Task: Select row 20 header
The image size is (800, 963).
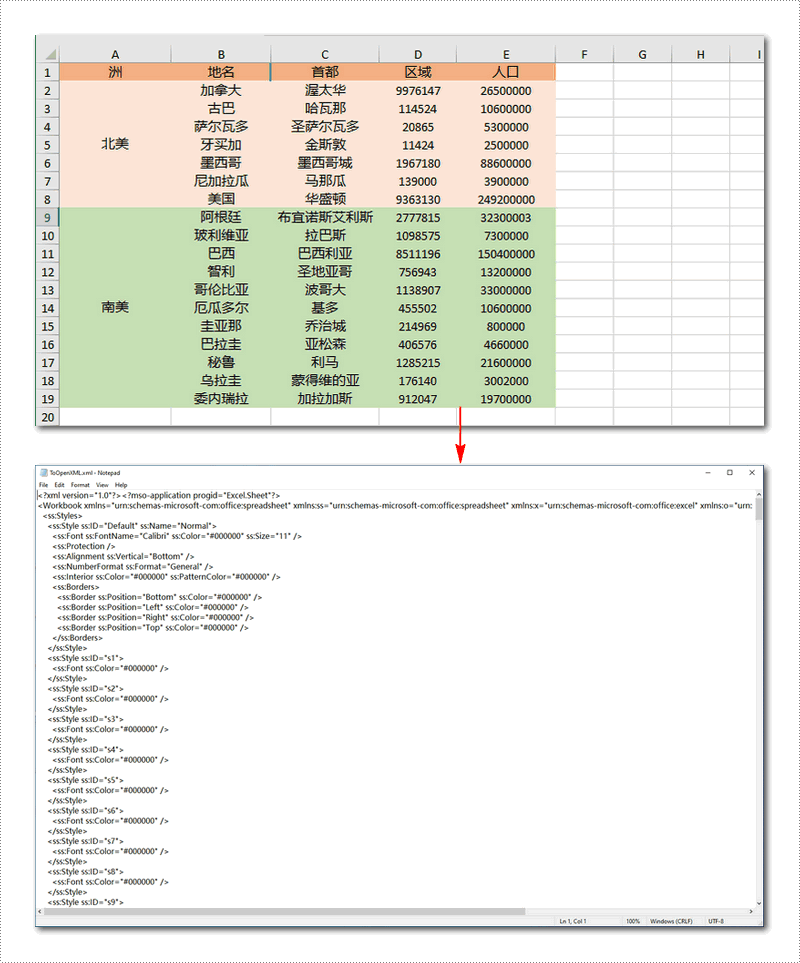Action: coord(48,417)
